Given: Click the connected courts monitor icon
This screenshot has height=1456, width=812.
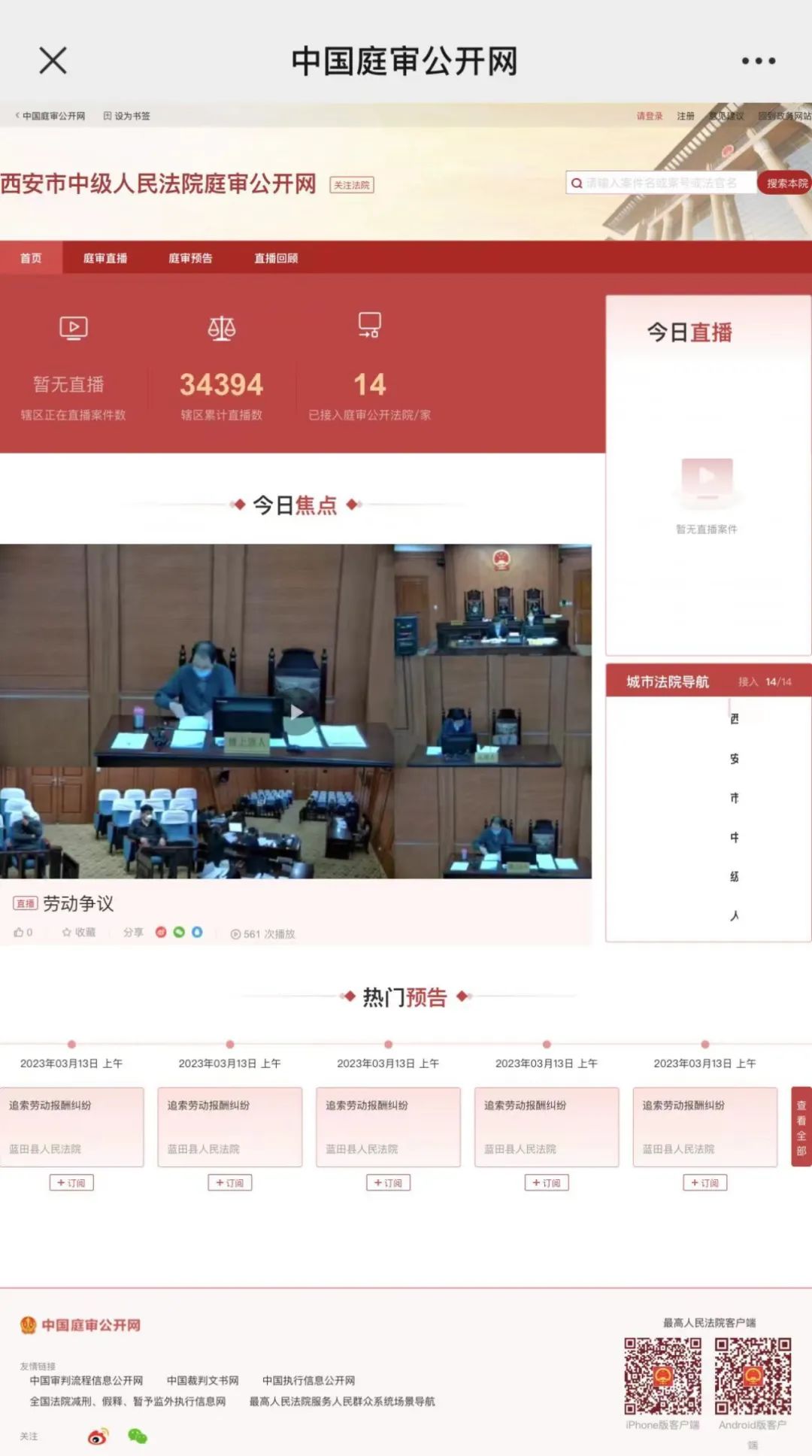Looking at the screenshot, I should pos(369,325).
